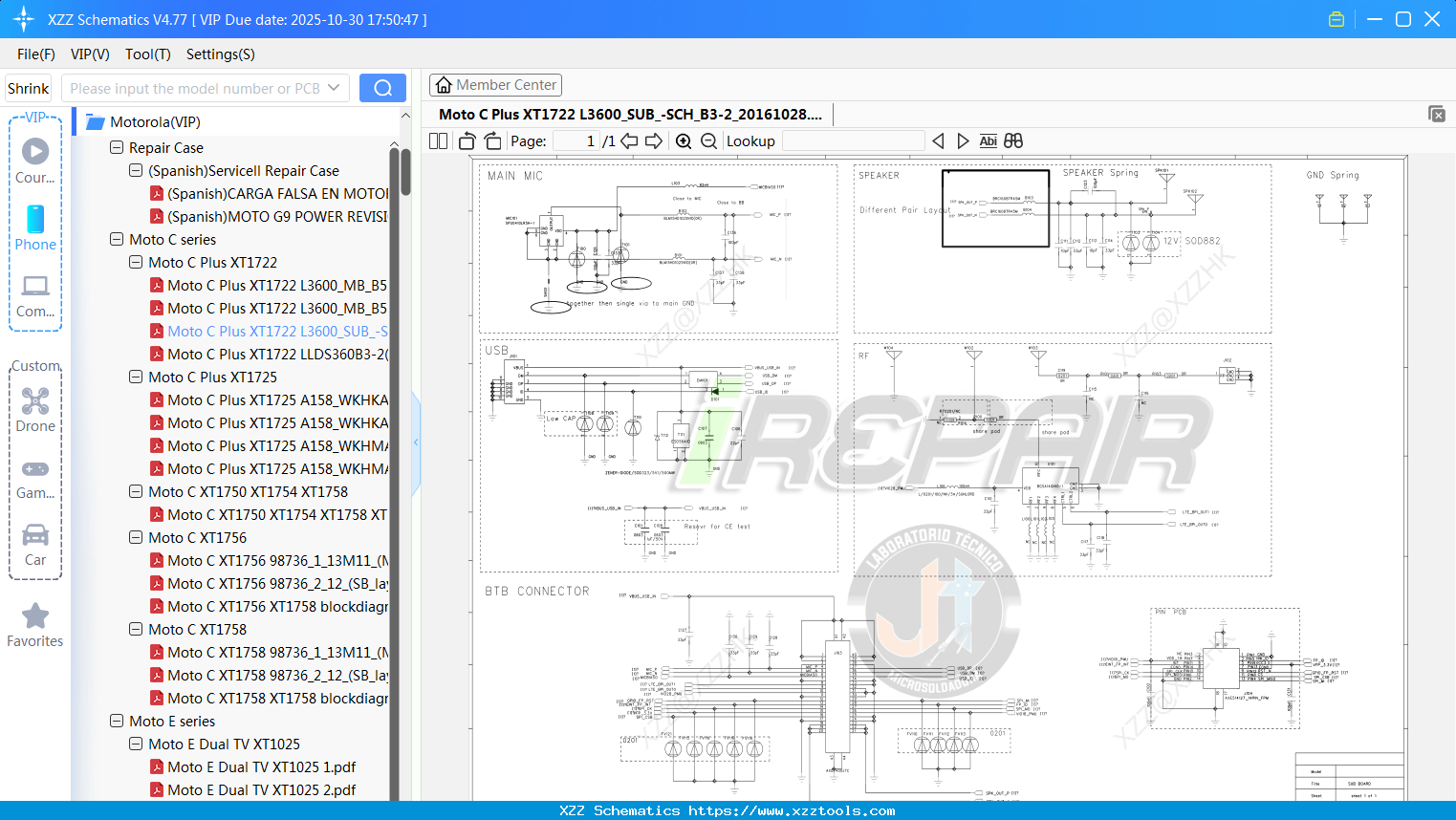Viewport: 1456px width, 820px height.
Task: Open Moto C XT1758 98736_2_12_(SB_la file
Action: 277,675
